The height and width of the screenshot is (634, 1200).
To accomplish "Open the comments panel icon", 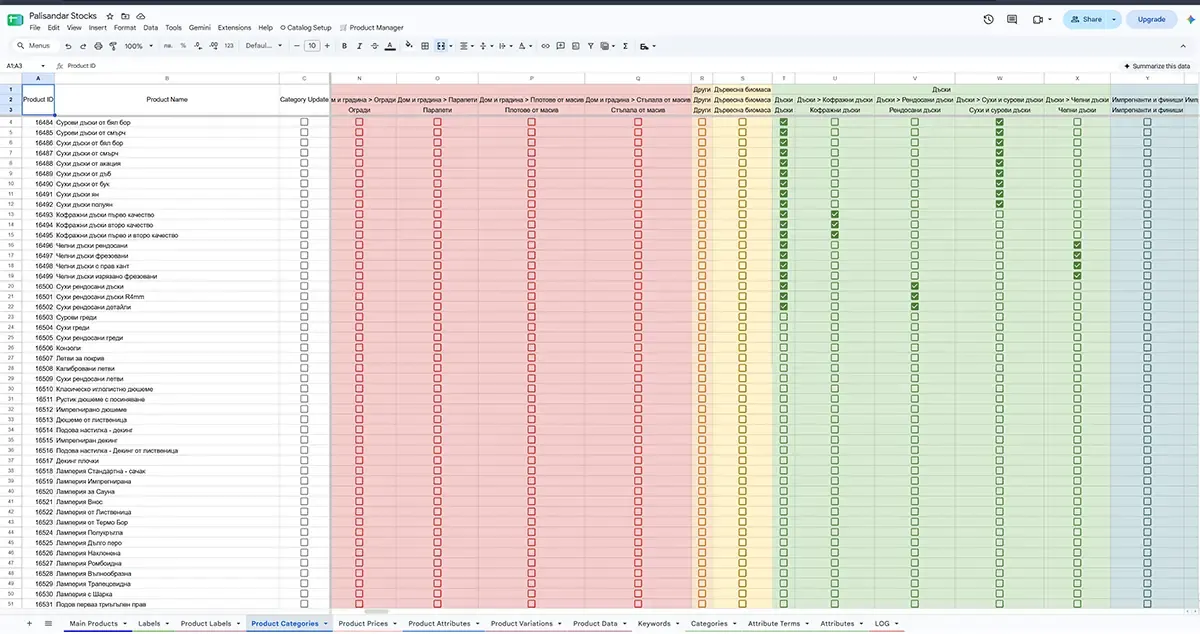I will tap(1012, 19).
